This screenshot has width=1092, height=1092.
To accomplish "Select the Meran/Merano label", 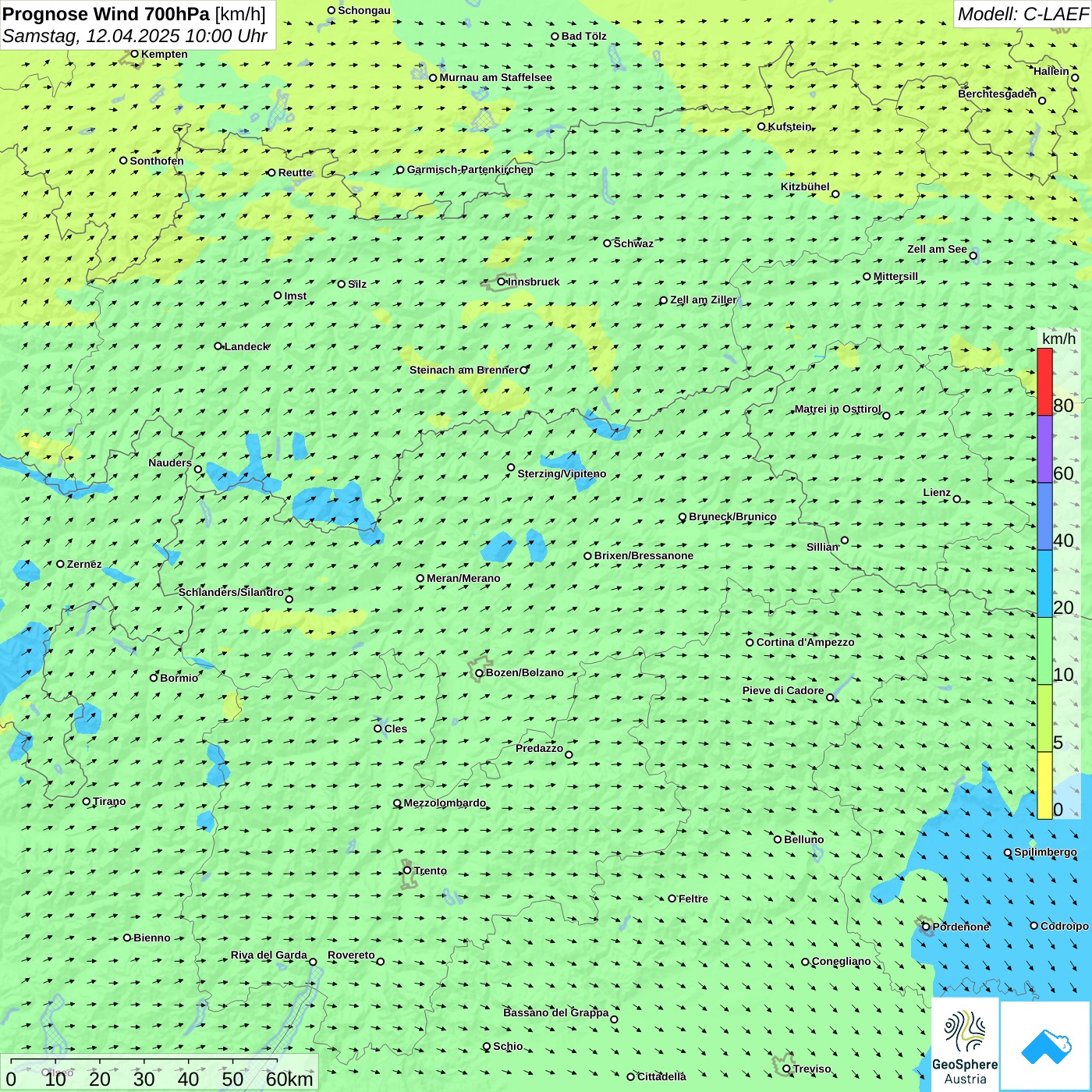I will click(x=463, y=578).
